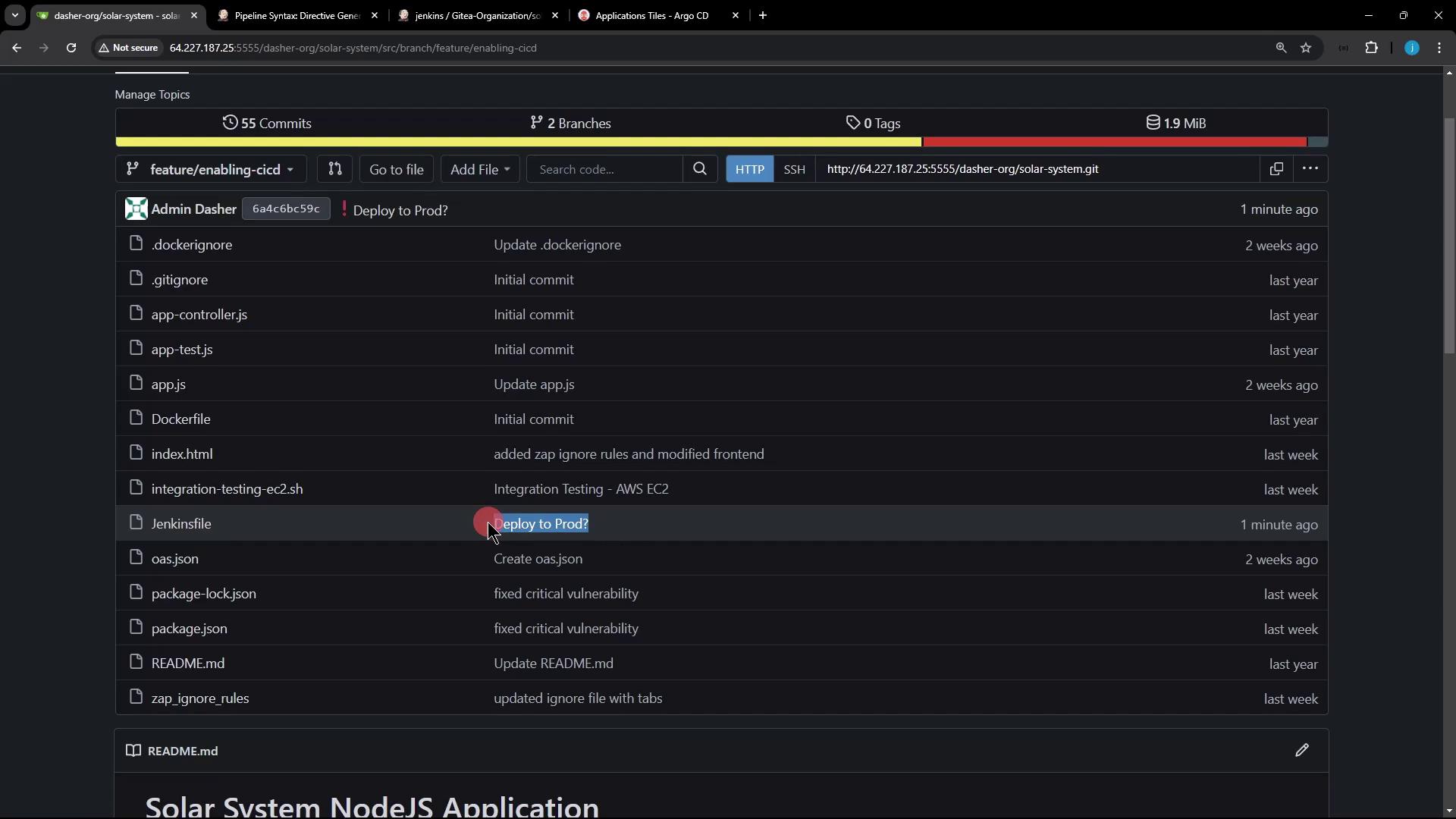Click the failed build status icon
This screenshot has height=819, width=1456.
(344, 209)
